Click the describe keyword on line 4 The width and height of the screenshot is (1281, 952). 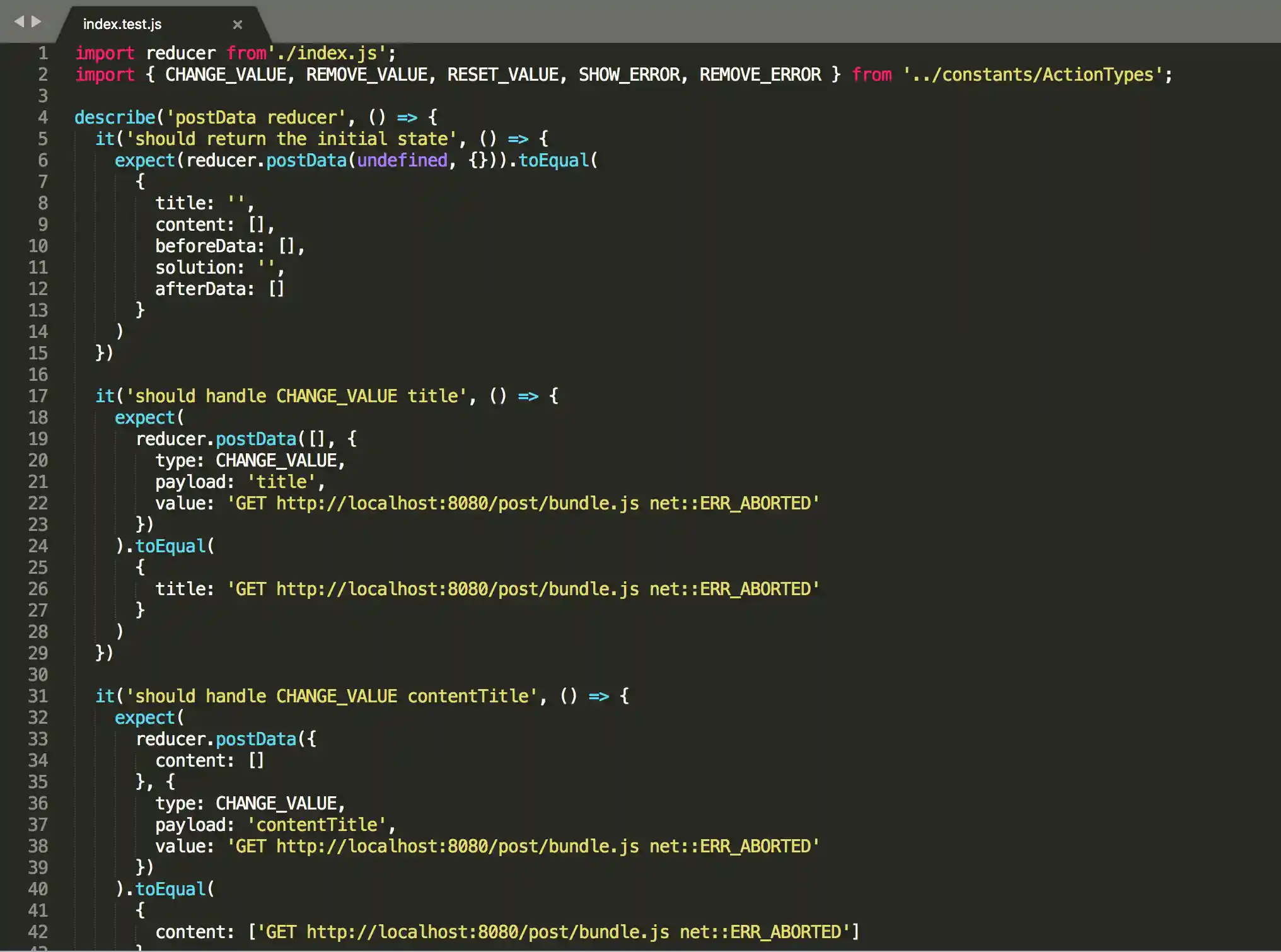pos(114,117)
